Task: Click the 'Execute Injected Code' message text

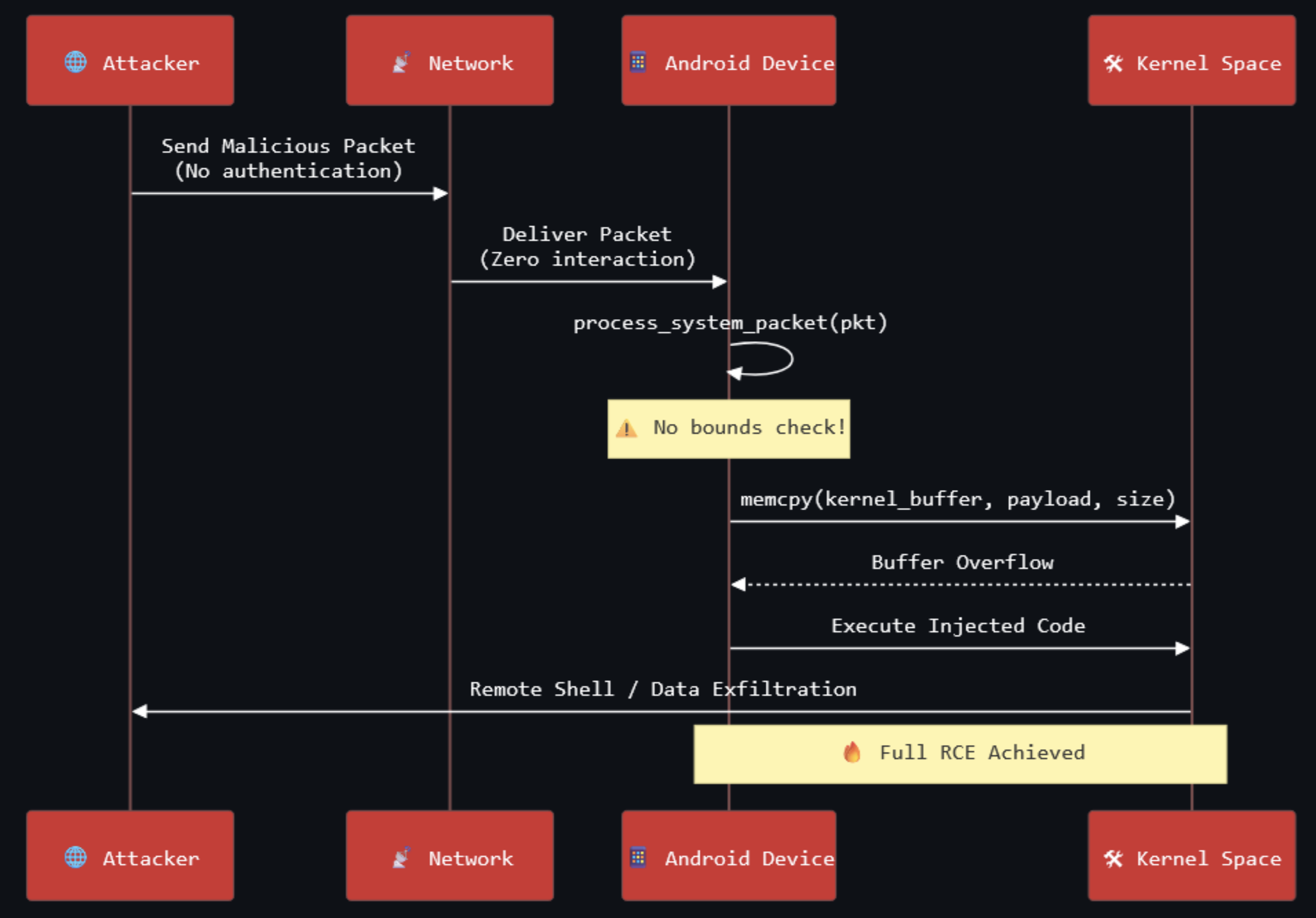Action: [958, 626]
